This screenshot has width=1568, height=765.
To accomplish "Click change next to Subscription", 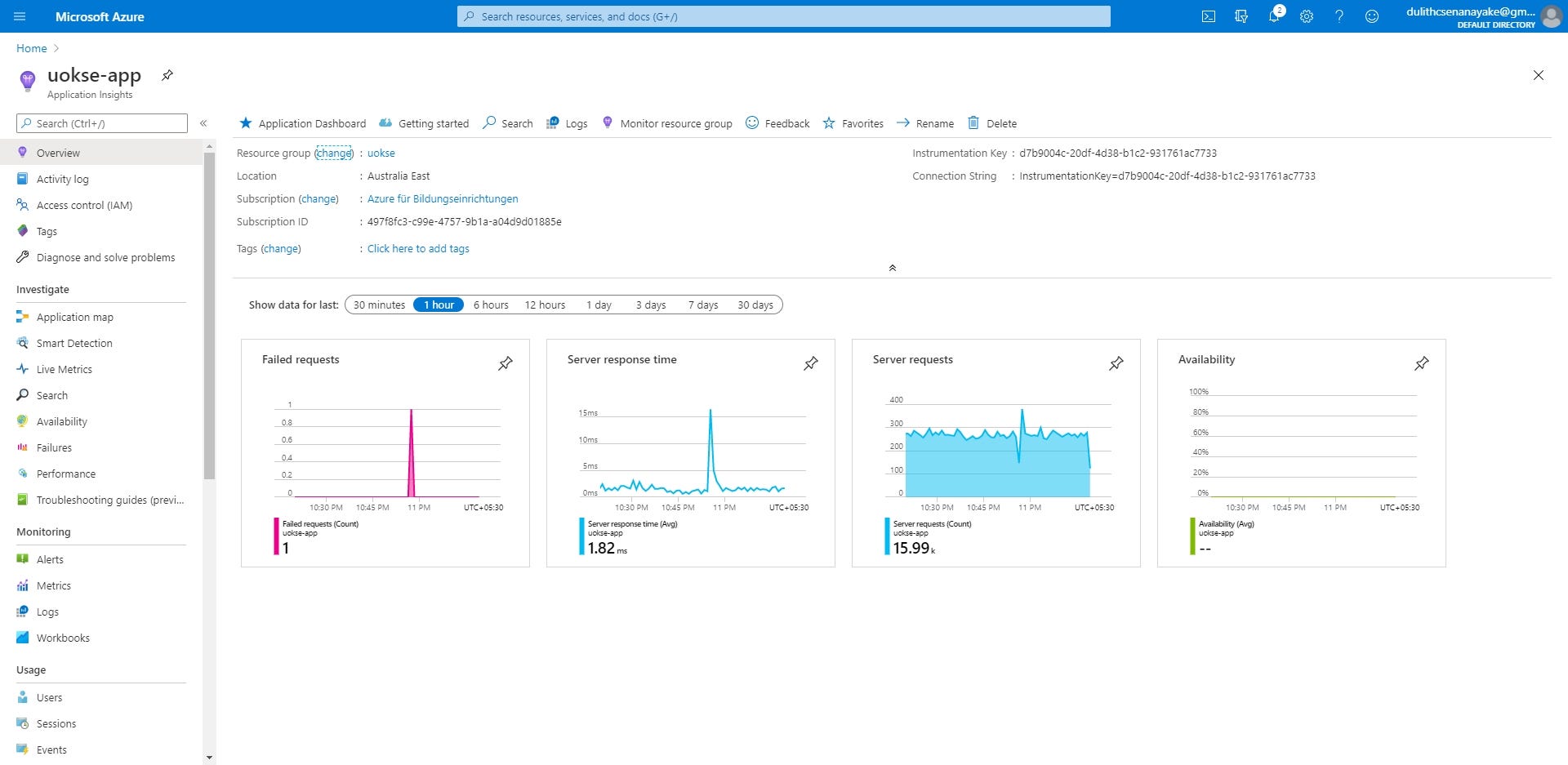I will [x=318, y=198].
